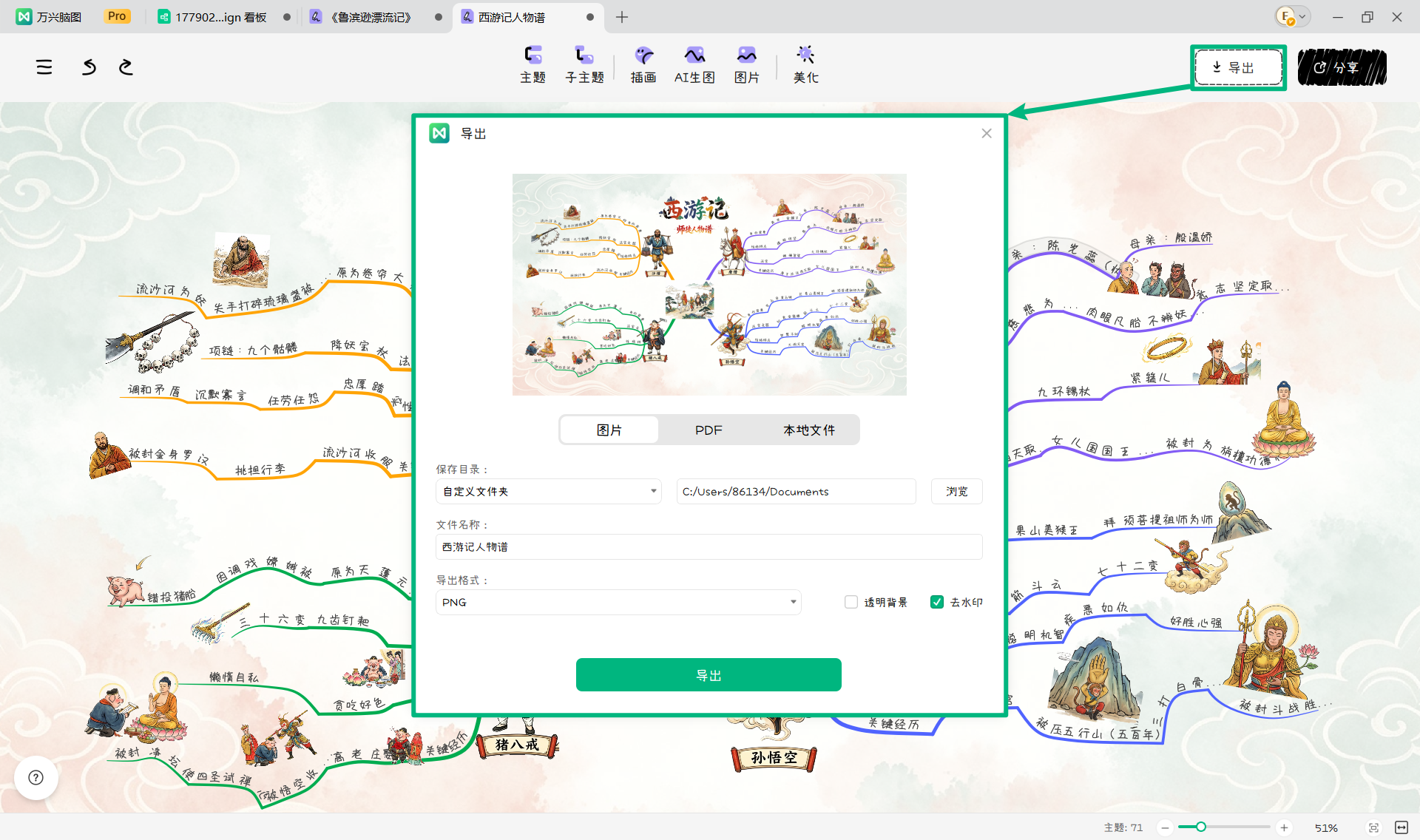Click the pink pig illustration
The height and width of the screenshot is (840, 1420).
point(124,590)
